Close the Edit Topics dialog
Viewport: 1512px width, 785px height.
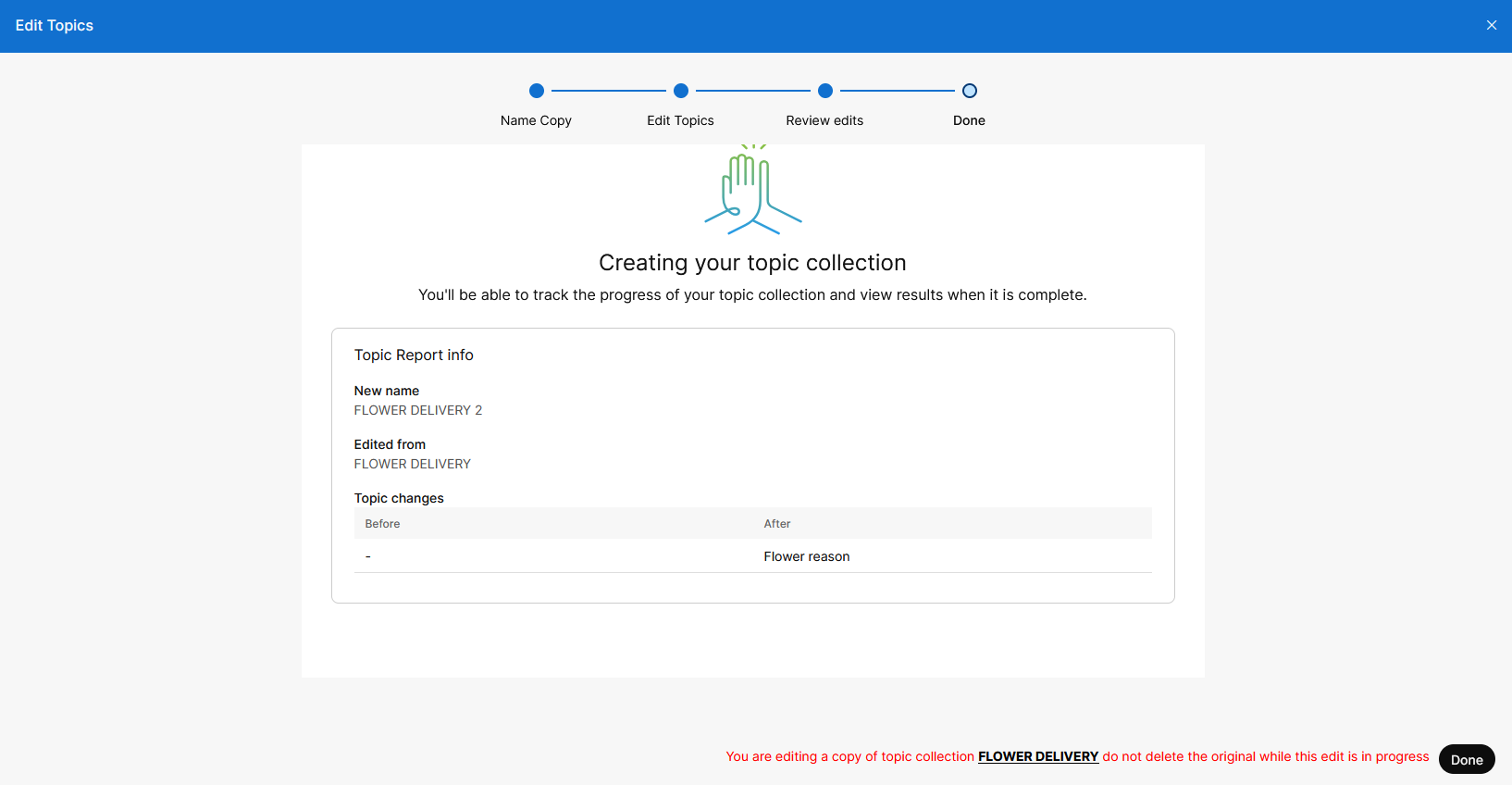tap(1491, 26)
